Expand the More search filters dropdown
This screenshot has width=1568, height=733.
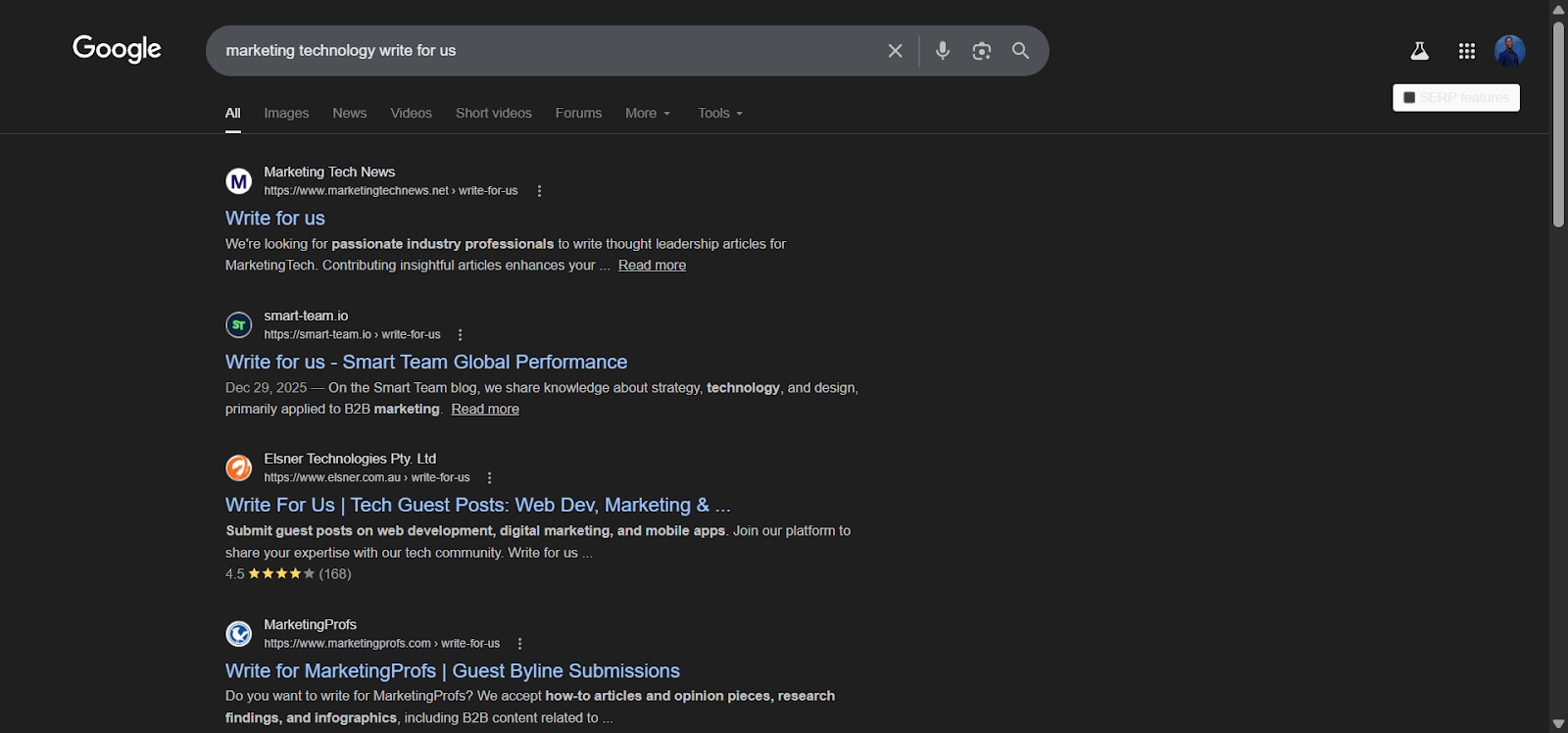(x=648, y=113)
